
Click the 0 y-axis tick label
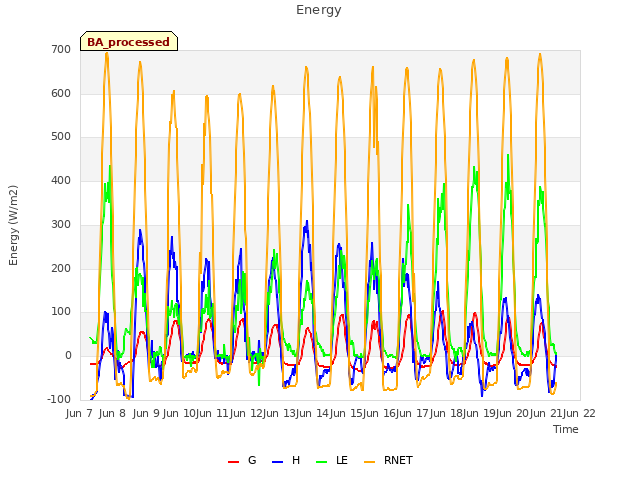68,356
